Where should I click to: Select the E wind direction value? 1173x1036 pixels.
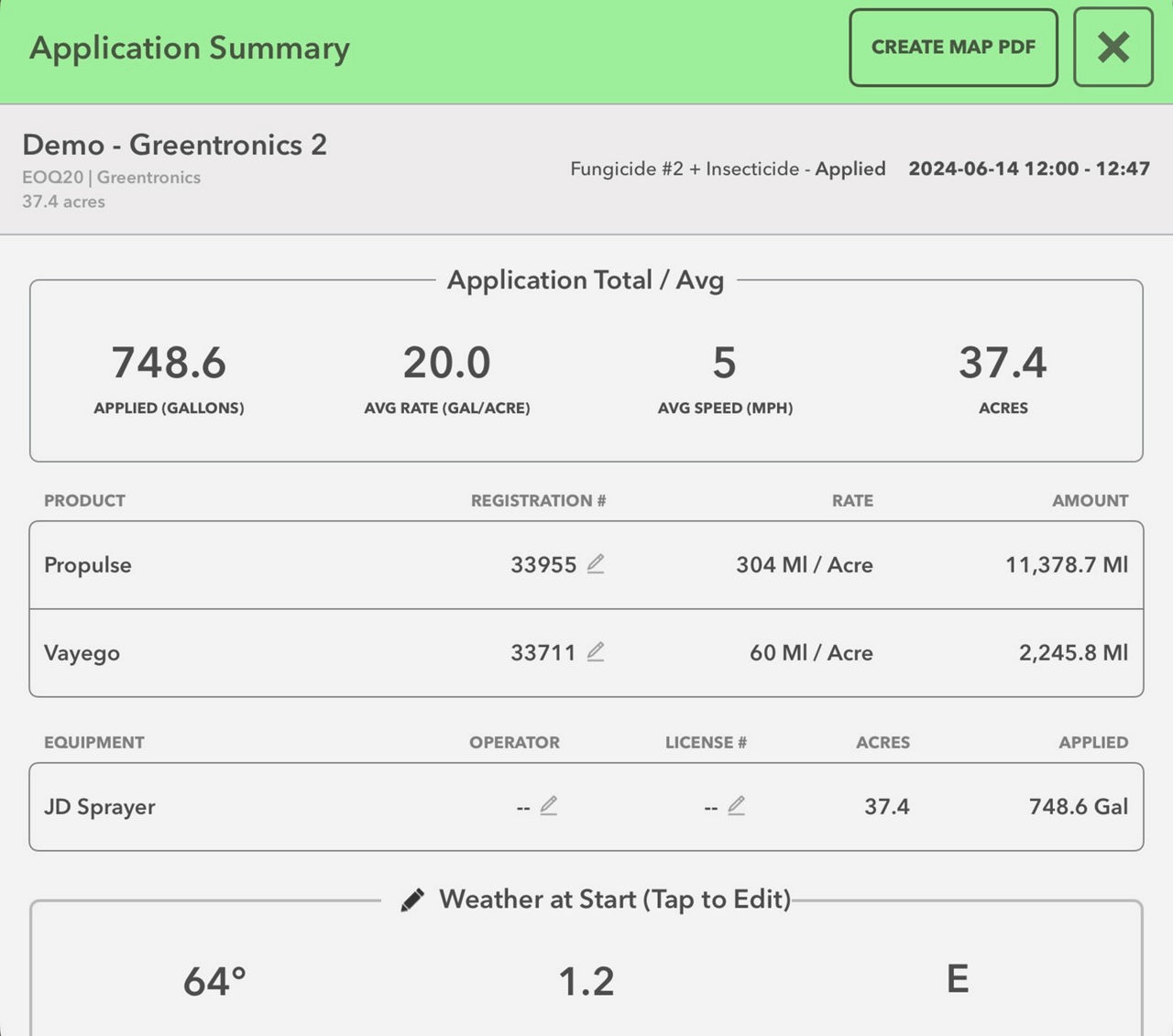click(958, 979)
